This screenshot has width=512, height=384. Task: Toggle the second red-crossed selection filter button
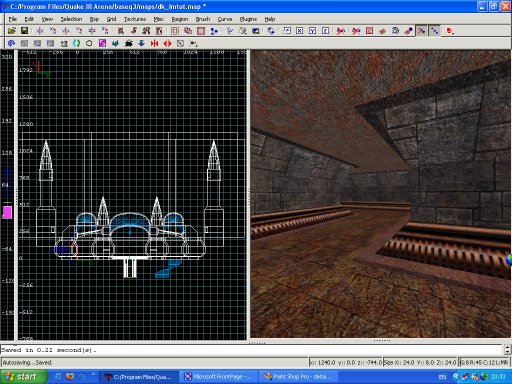[356, 31]
